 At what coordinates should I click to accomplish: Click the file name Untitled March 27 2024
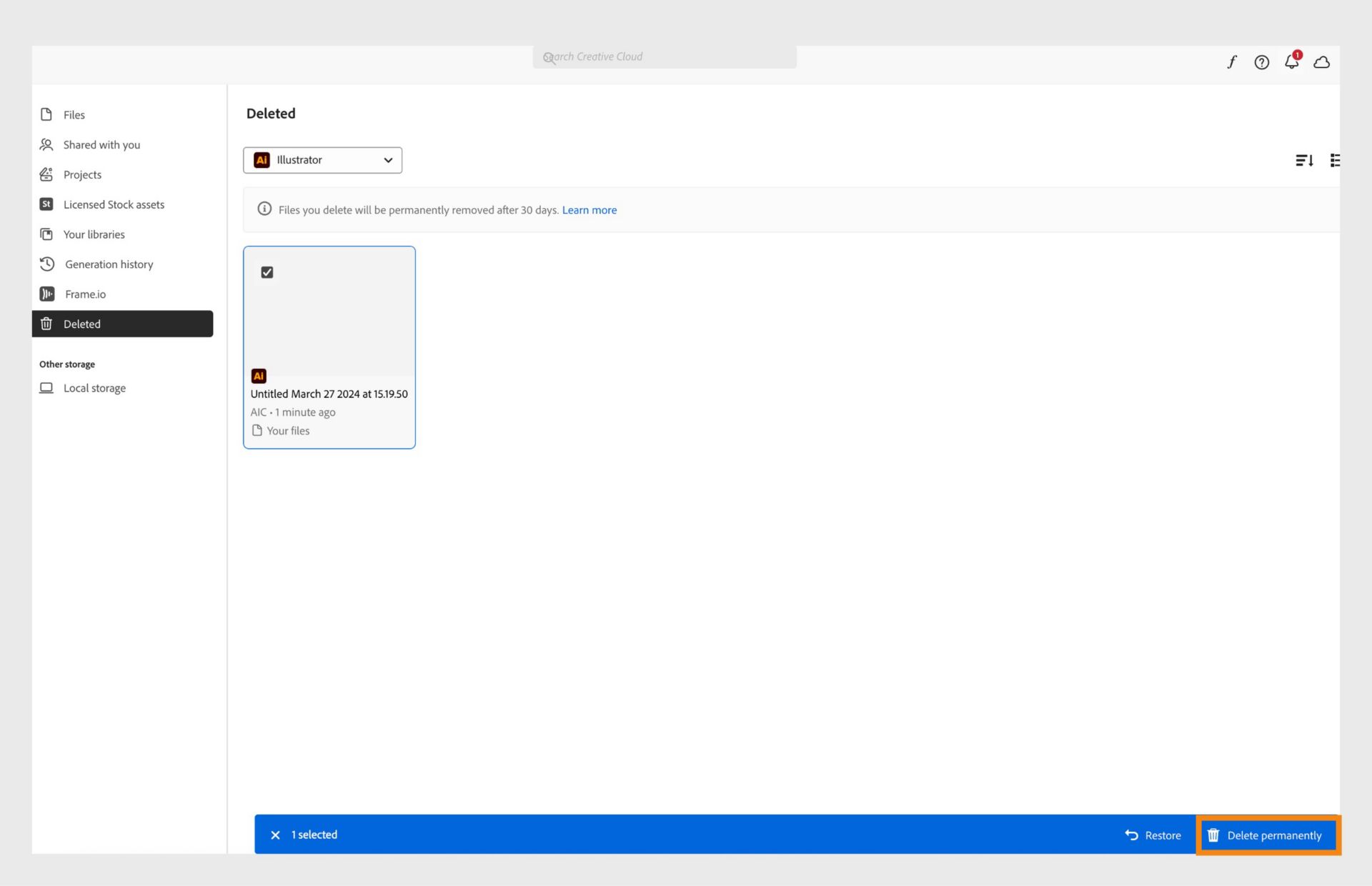[x=329, y=394]
